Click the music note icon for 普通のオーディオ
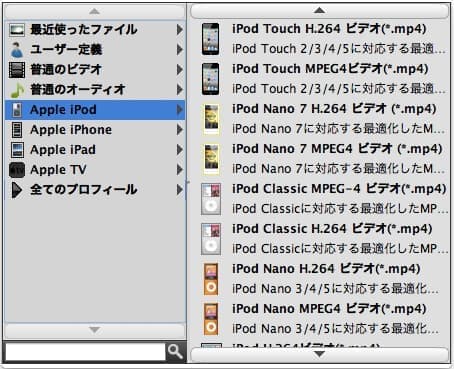This screenshot has height=369, width=454. [17, 90]
